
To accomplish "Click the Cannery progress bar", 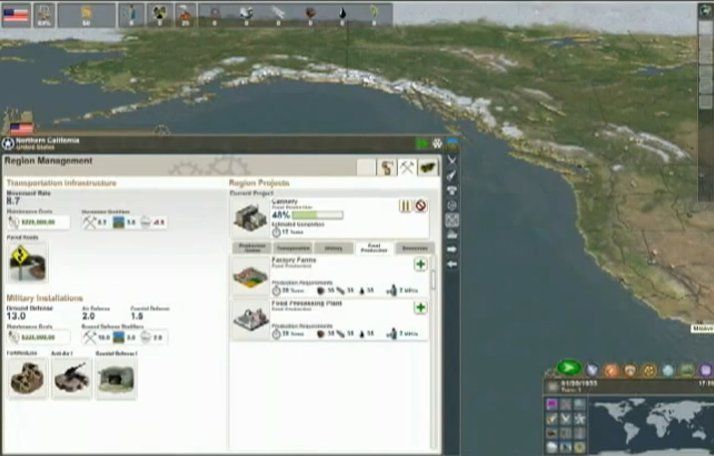I will coord(317,215).
